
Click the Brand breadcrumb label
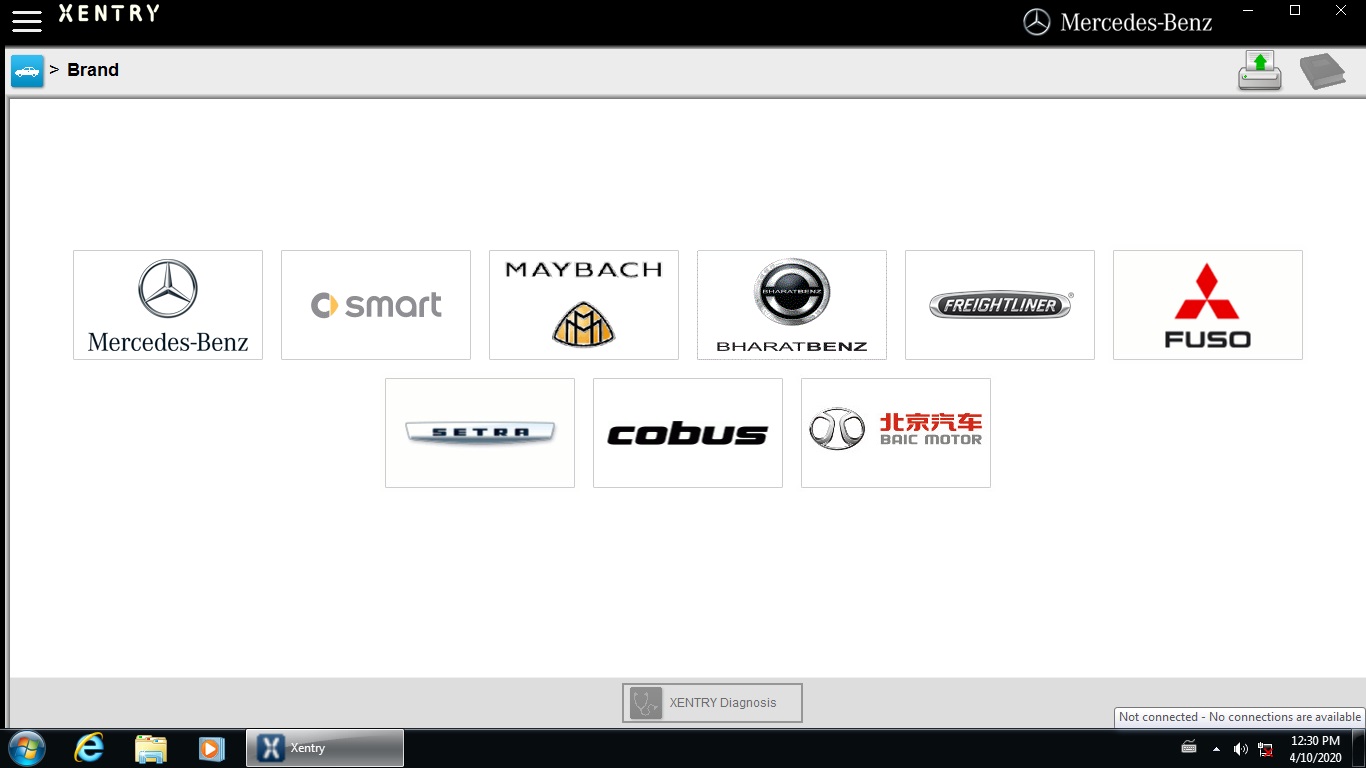93,70
